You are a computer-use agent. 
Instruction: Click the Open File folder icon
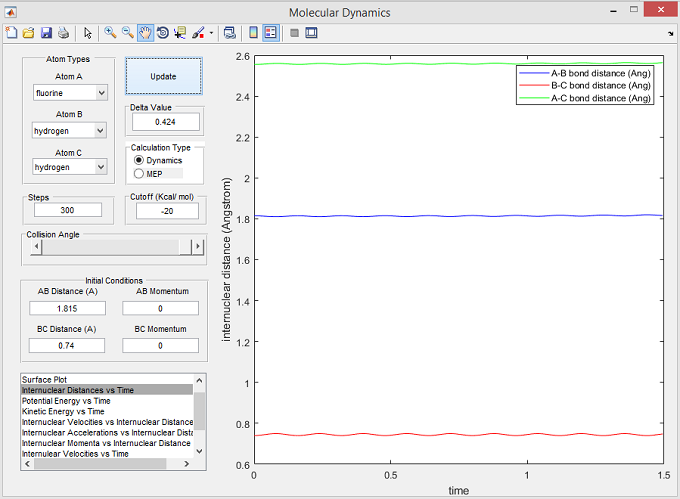point(28,32)
